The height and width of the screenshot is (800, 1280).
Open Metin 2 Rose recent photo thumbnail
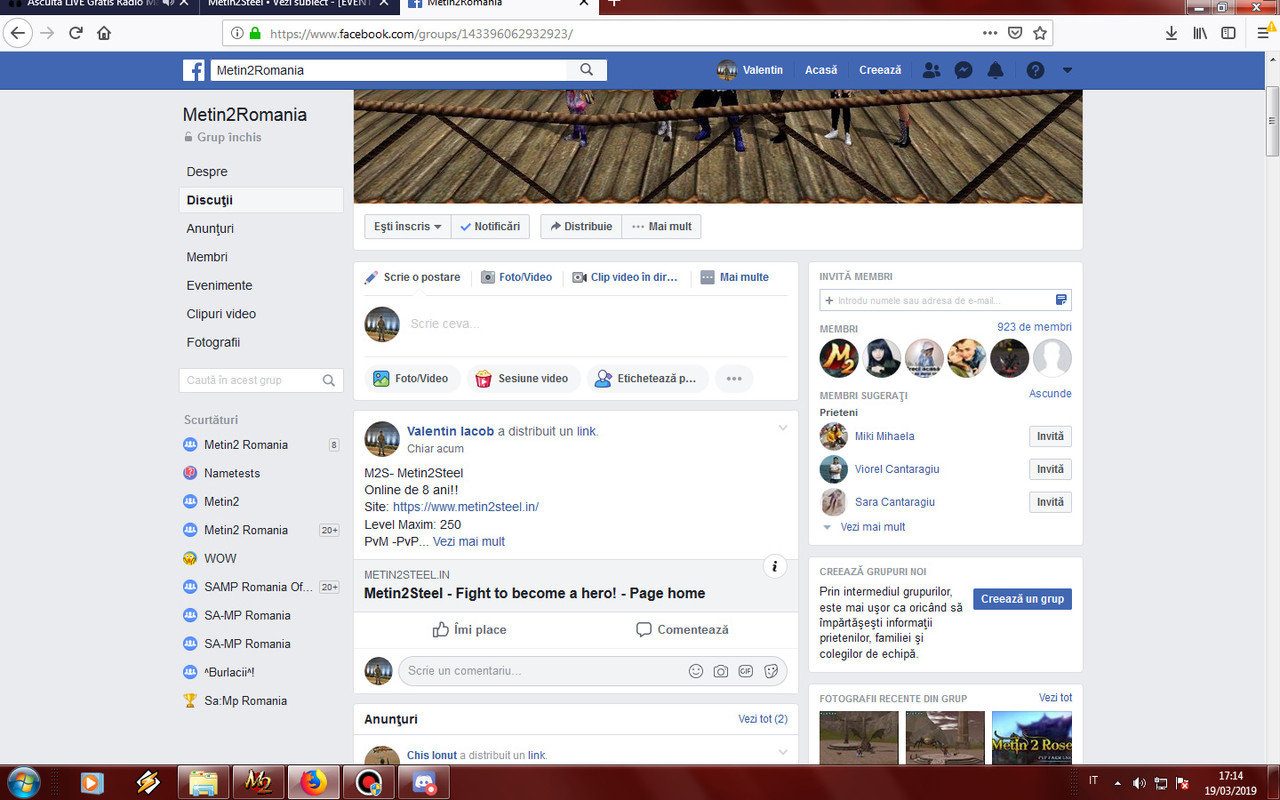[1031, 739]
